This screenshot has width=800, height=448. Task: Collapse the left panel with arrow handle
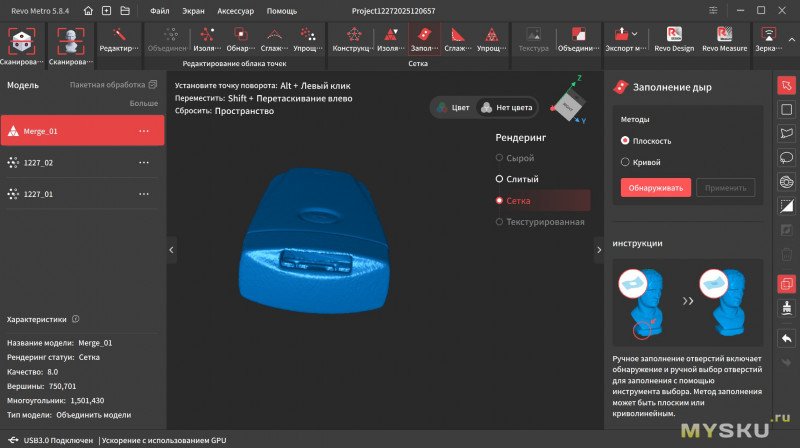click(171, 249)
